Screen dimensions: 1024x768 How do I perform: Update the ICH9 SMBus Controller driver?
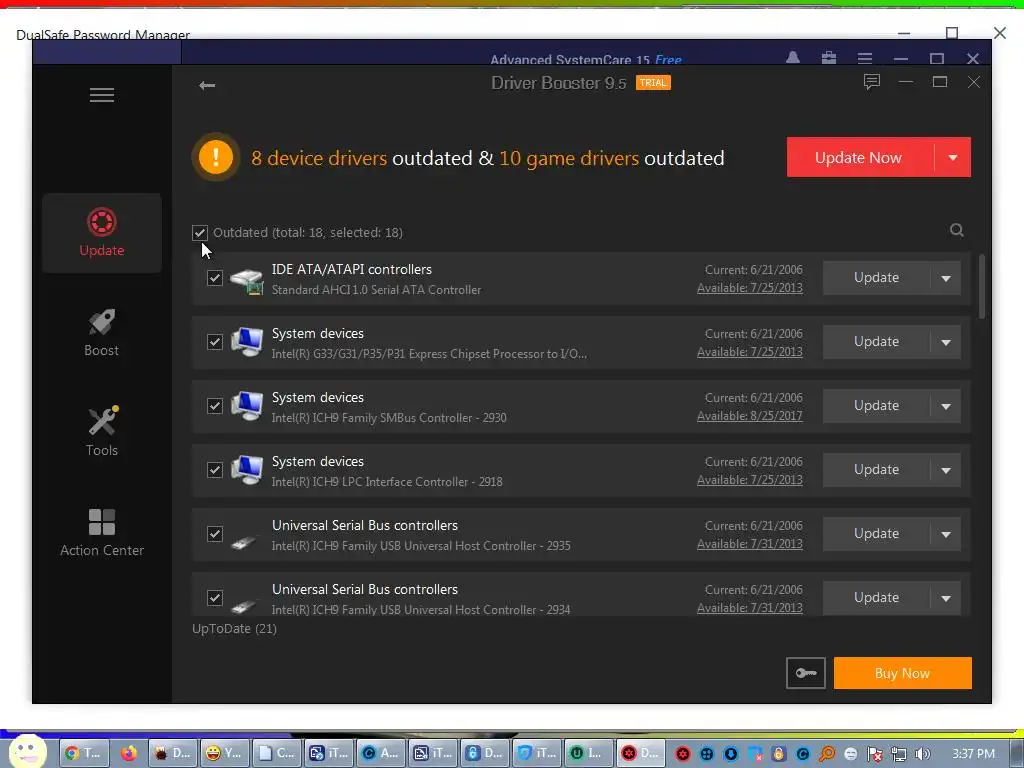point(876,406)
